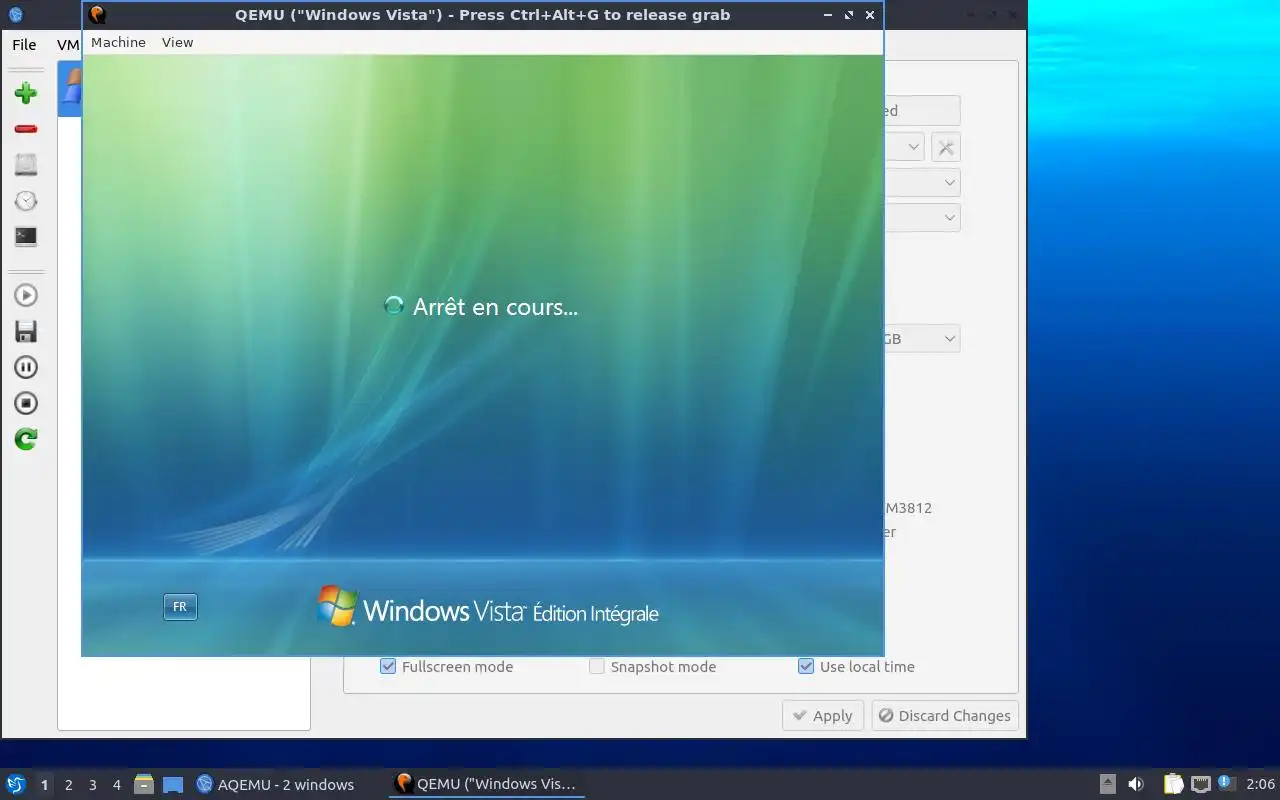Start the VM with the play icon
The image size is (1280, 800).
[x=26, y=295]
